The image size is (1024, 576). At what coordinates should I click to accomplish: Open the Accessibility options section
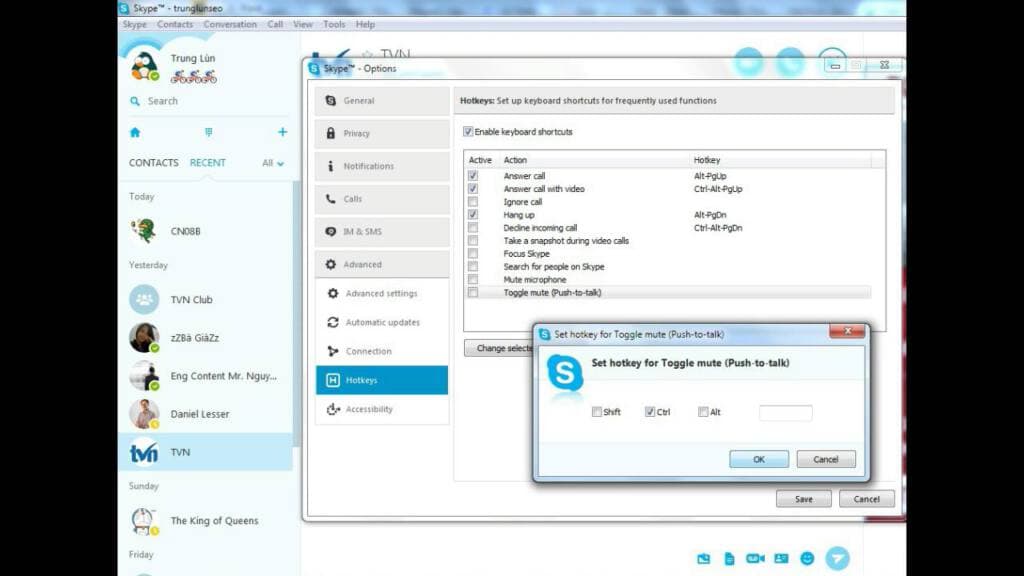pos(382,409)
